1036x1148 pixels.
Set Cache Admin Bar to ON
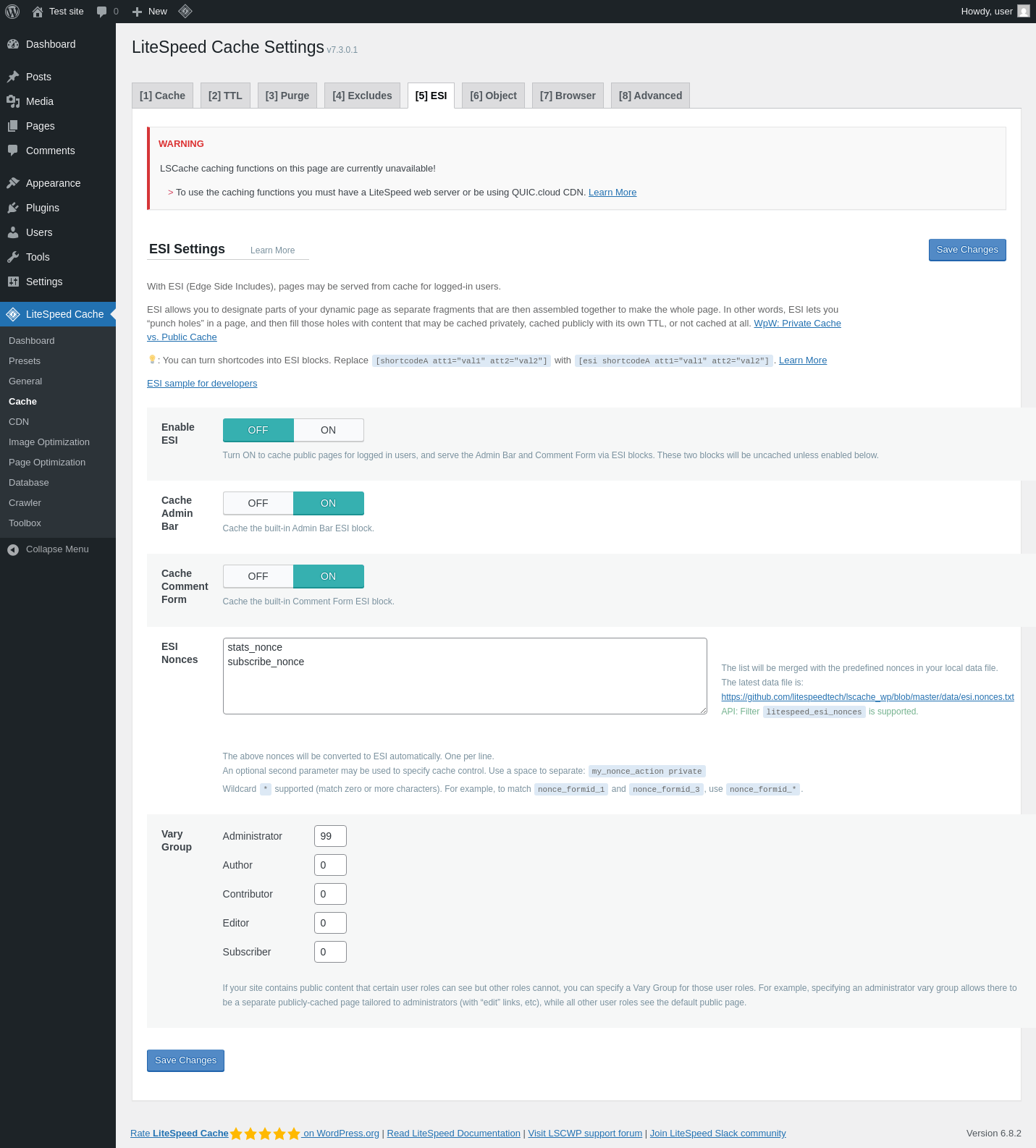(329, 503)
